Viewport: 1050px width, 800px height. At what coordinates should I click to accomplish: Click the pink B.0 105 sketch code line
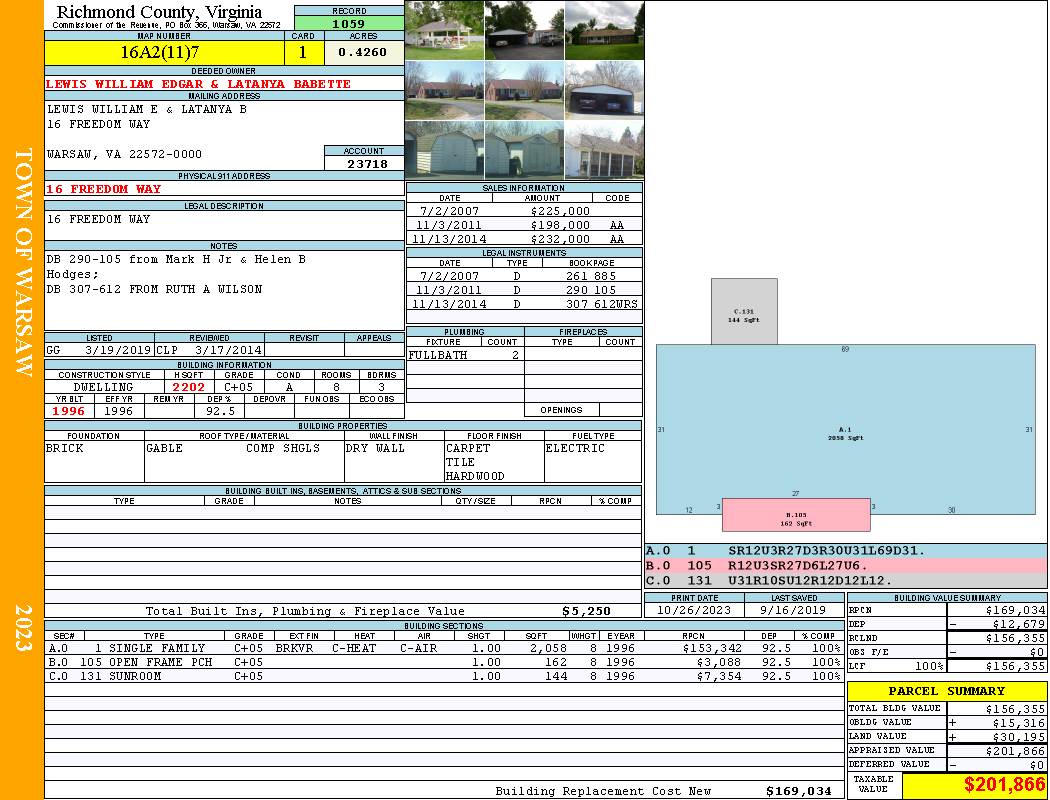(x=845, y=565)
